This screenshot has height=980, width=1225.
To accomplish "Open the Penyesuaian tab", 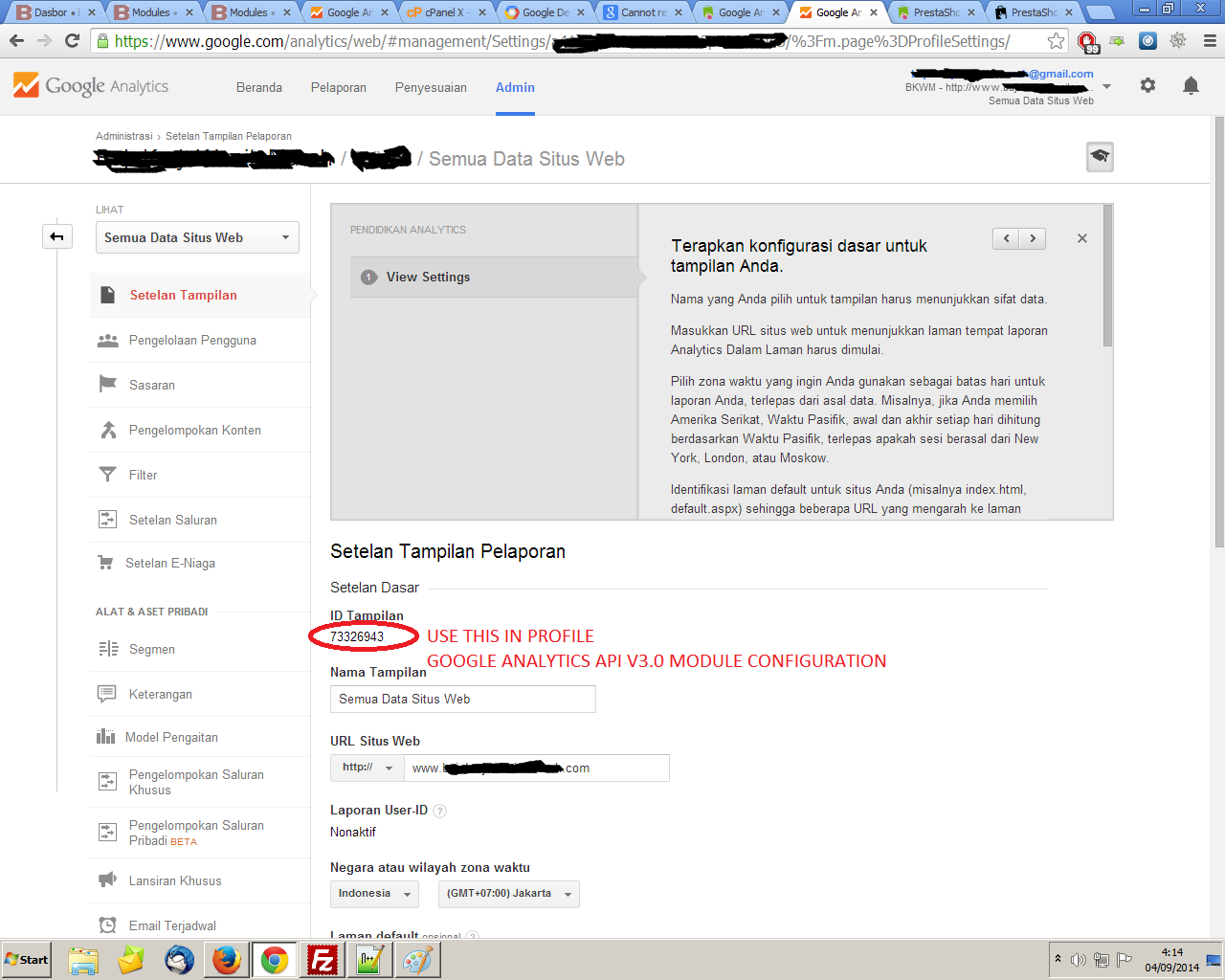I will click(x=431, y=87).
